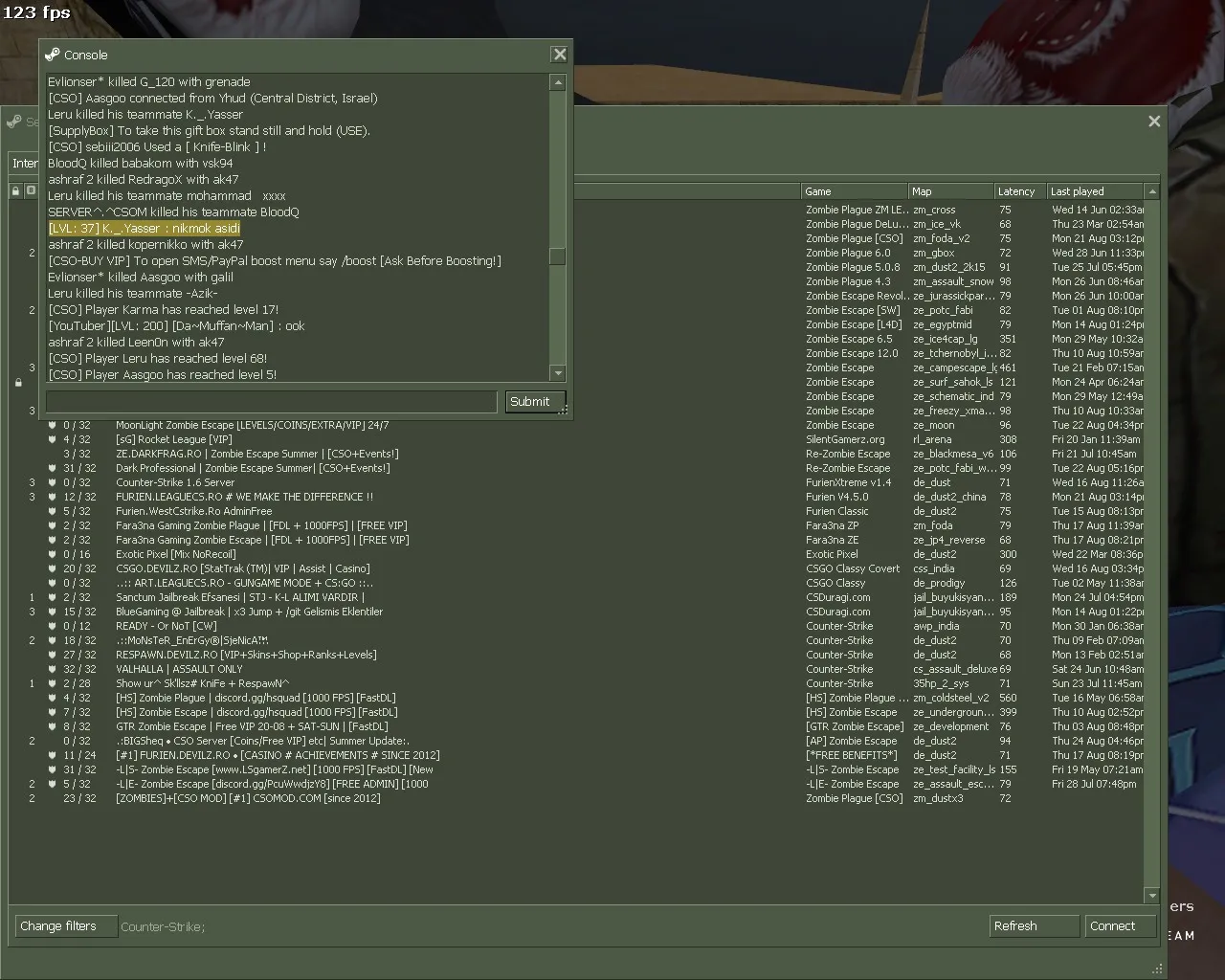Open the Change filters options
This screenshot has height=980, width=1225.
65,926
